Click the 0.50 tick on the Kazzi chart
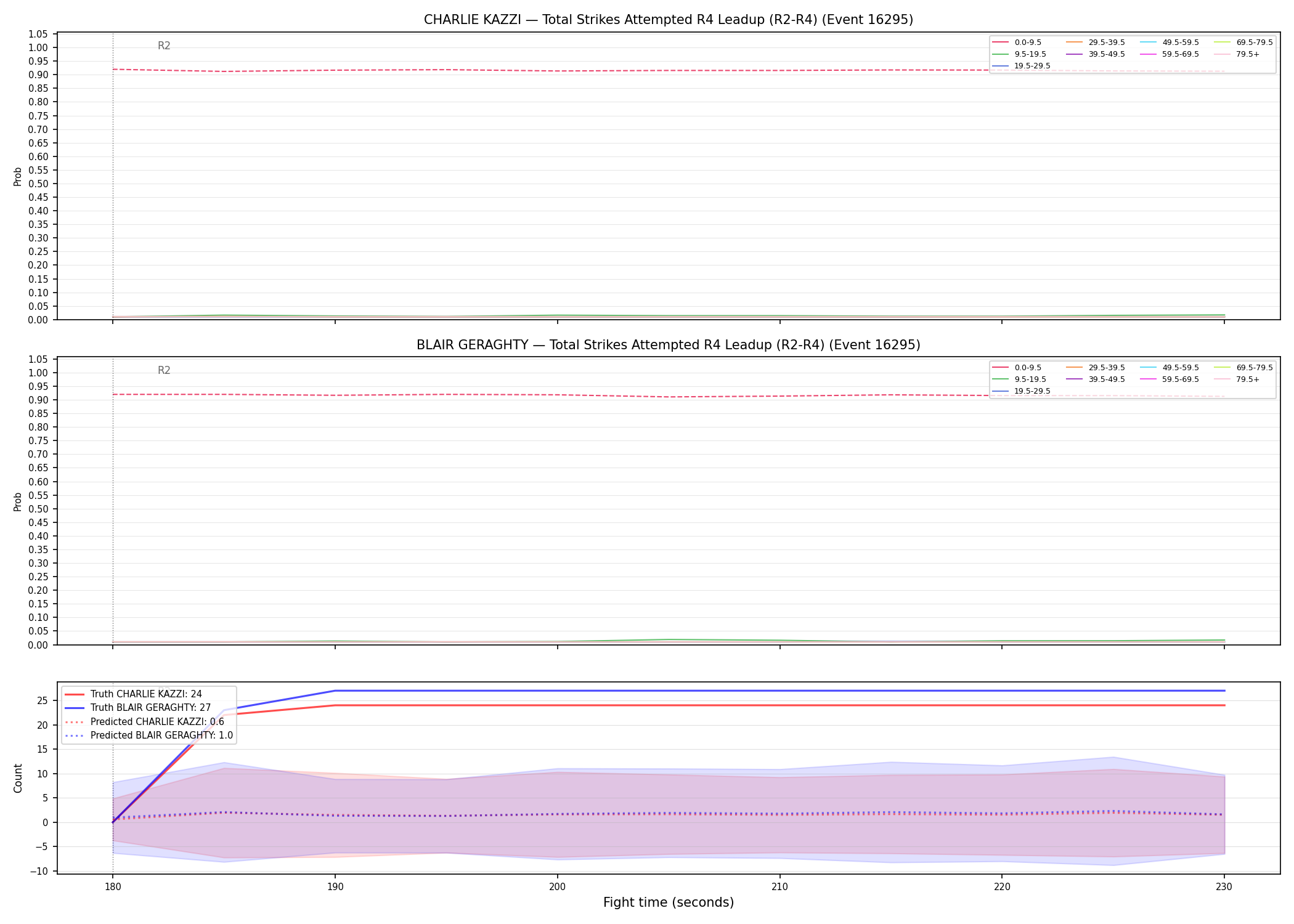 pos(38,184)
